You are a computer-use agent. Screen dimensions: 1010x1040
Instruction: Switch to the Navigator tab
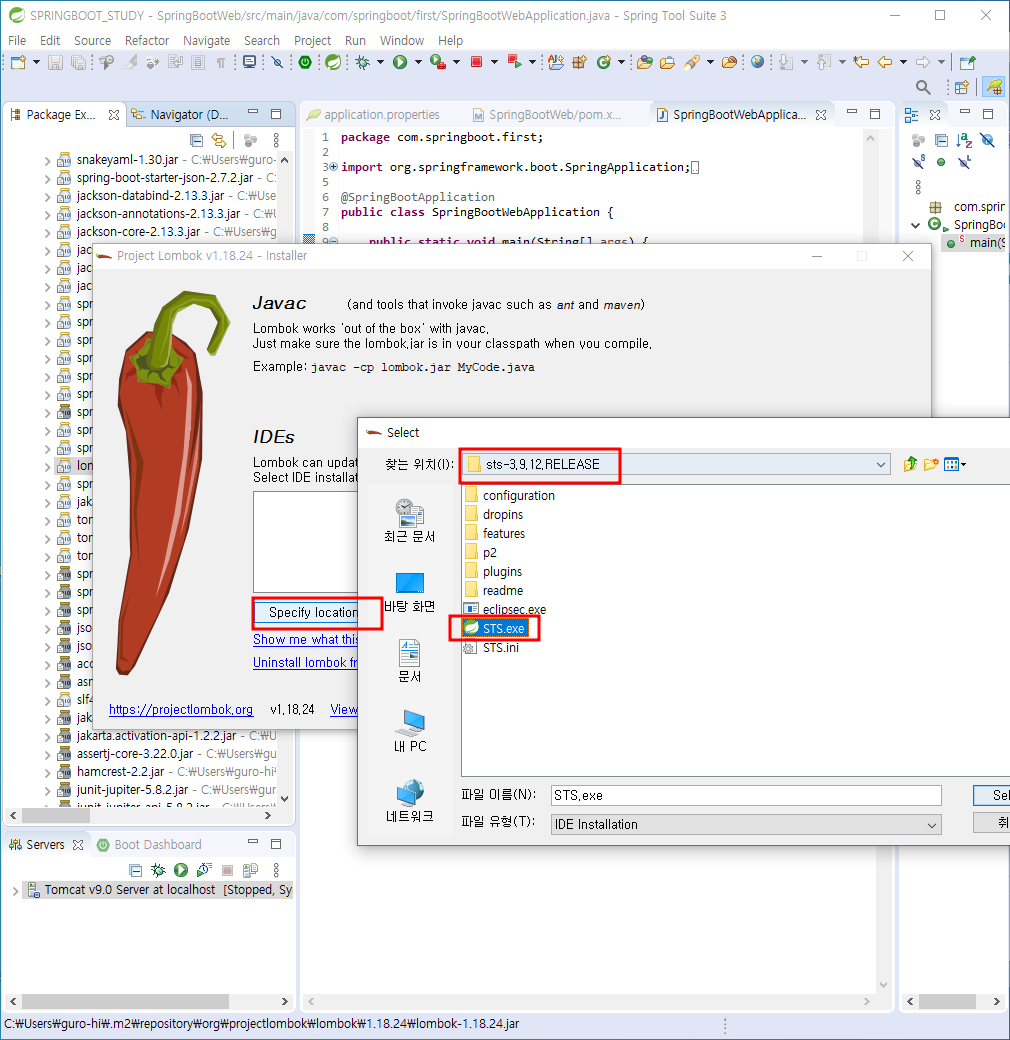180,114
